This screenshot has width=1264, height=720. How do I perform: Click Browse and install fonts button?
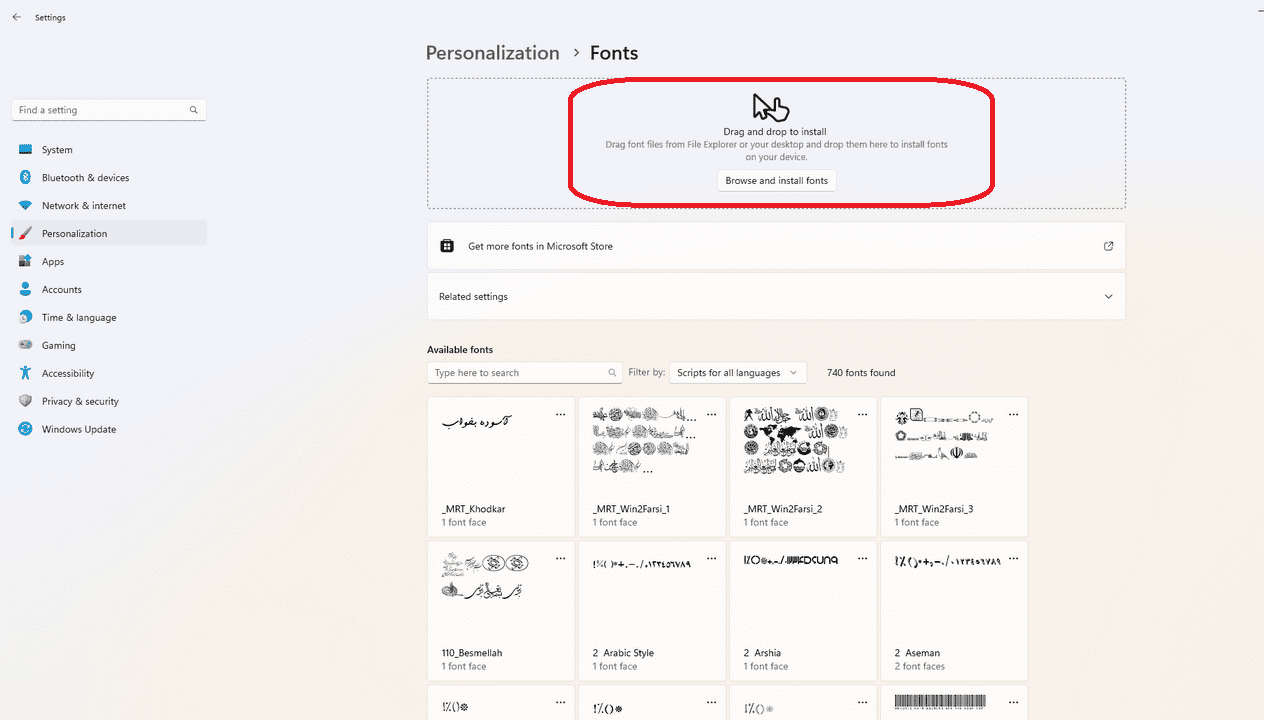[x=777, y=181]
